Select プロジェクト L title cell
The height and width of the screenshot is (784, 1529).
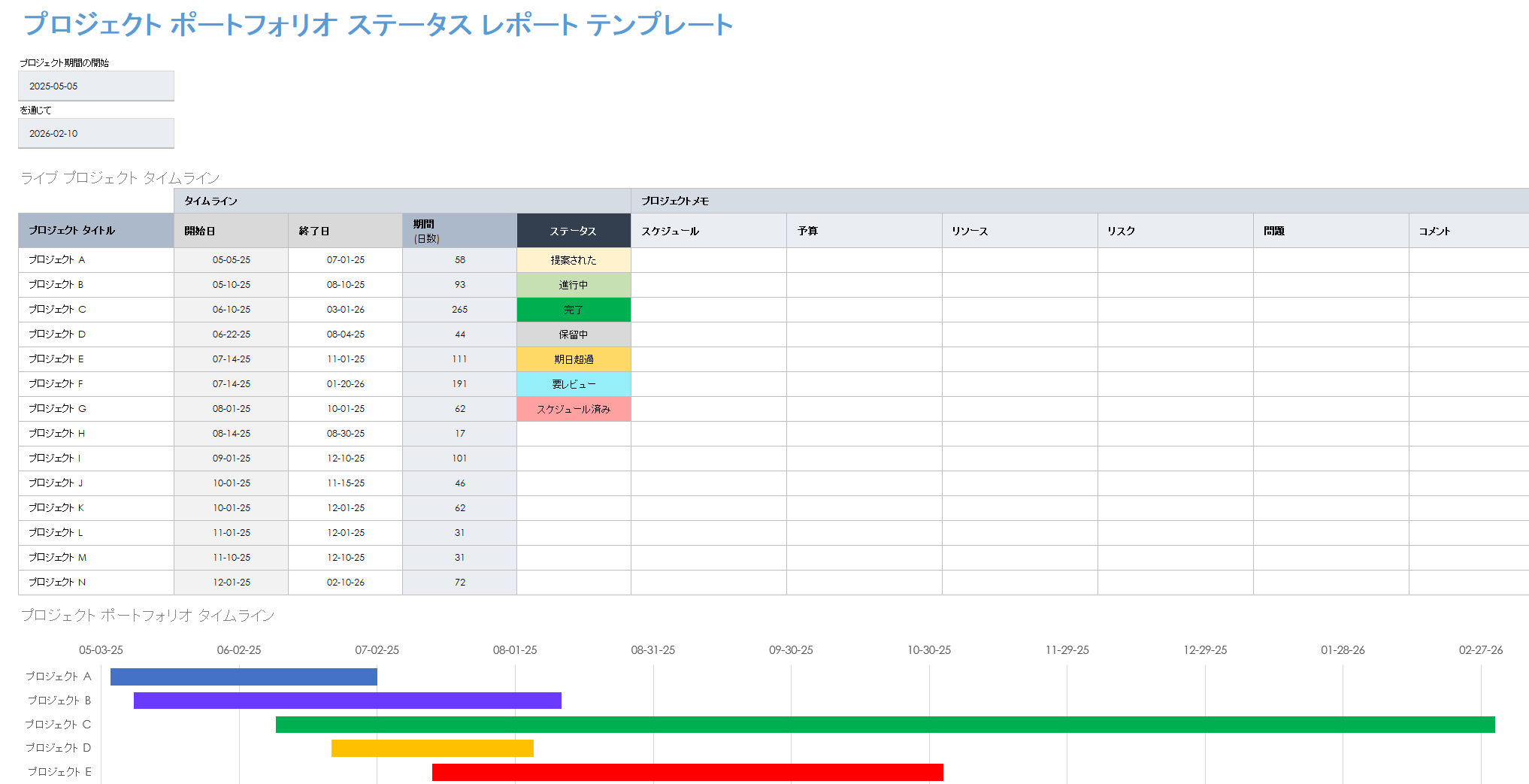(x=96, y=533)
